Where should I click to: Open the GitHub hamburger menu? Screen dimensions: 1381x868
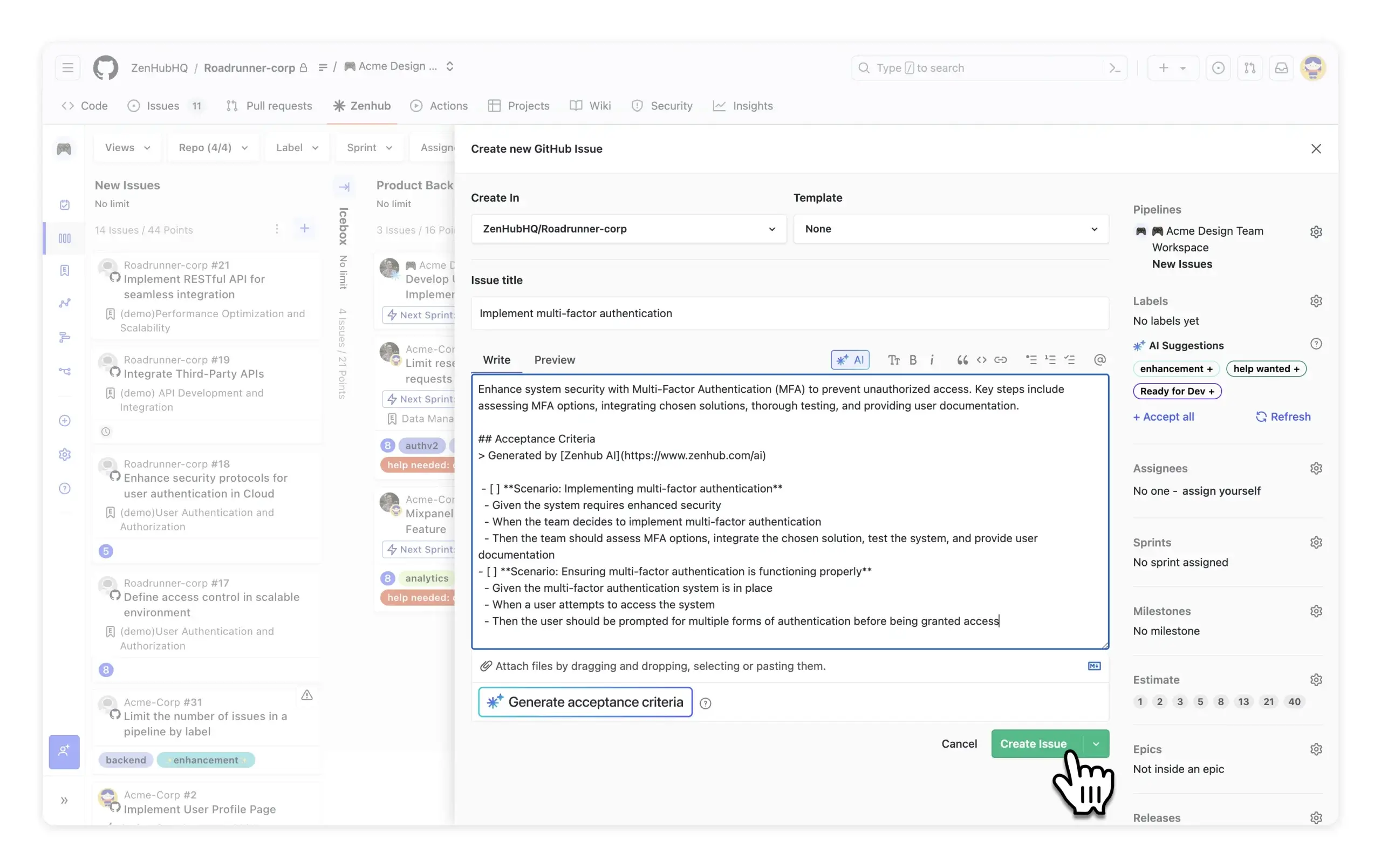point(67,67)
